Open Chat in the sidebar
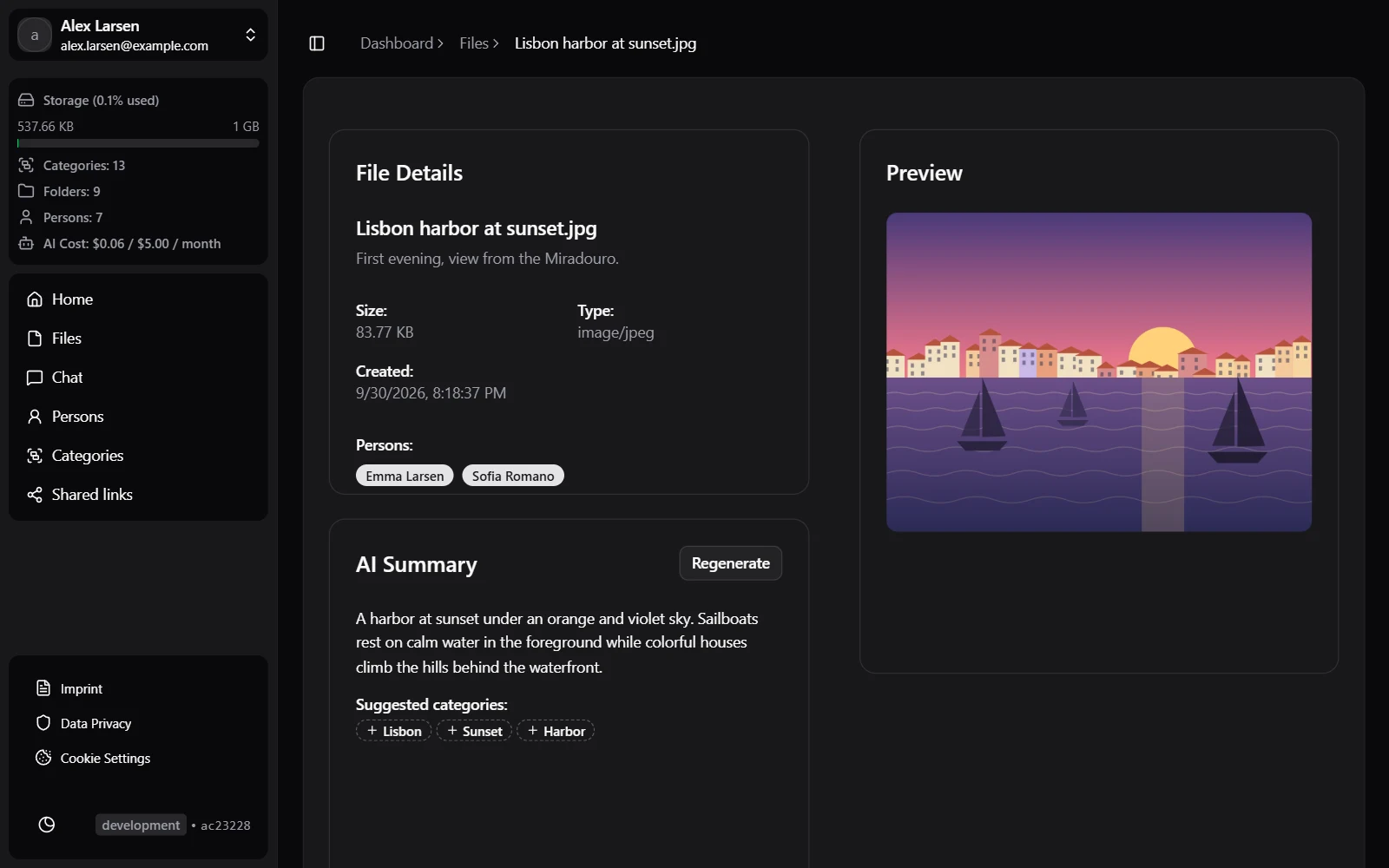The width and height of the screenshot is (1389, 868). coord(138,378)
